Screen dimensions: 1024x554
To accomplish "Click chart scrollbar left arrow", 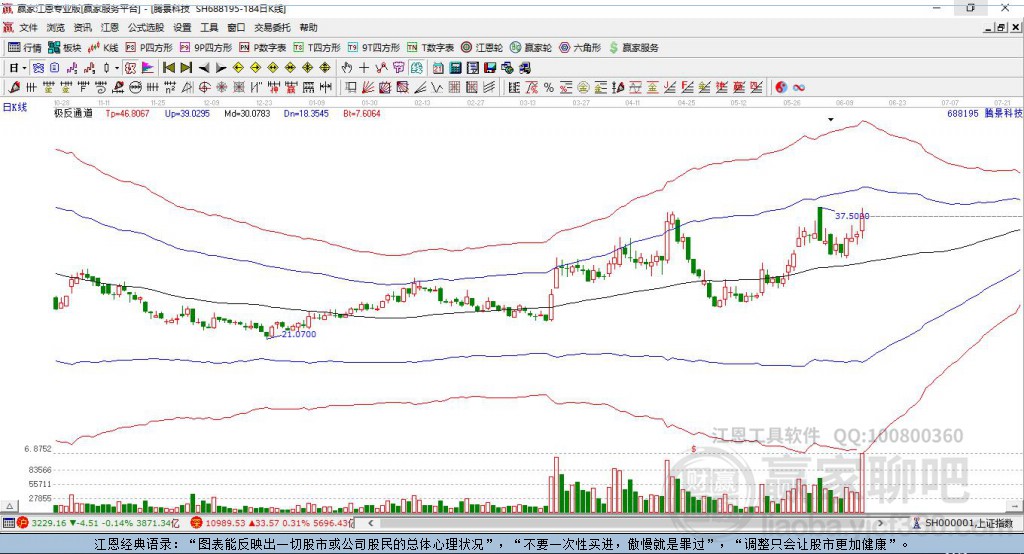I will click(x=371, y=523).
